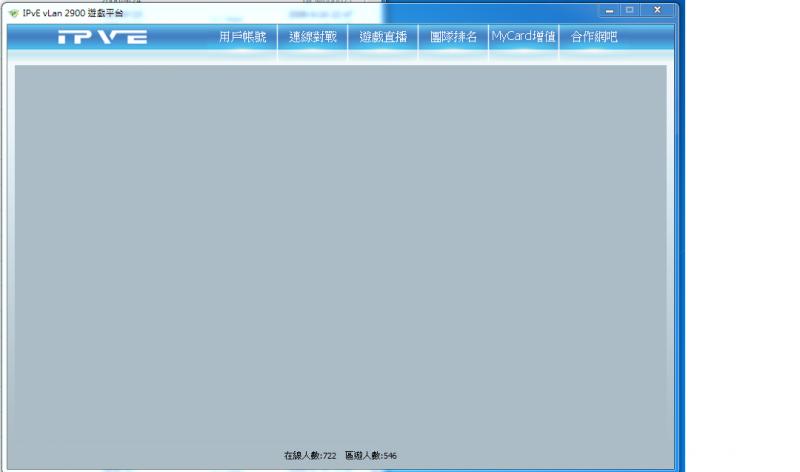Viewport: 800px width, 472px height.
Task: Click the 在線人數:722 status text
Action: click(310, 455)
